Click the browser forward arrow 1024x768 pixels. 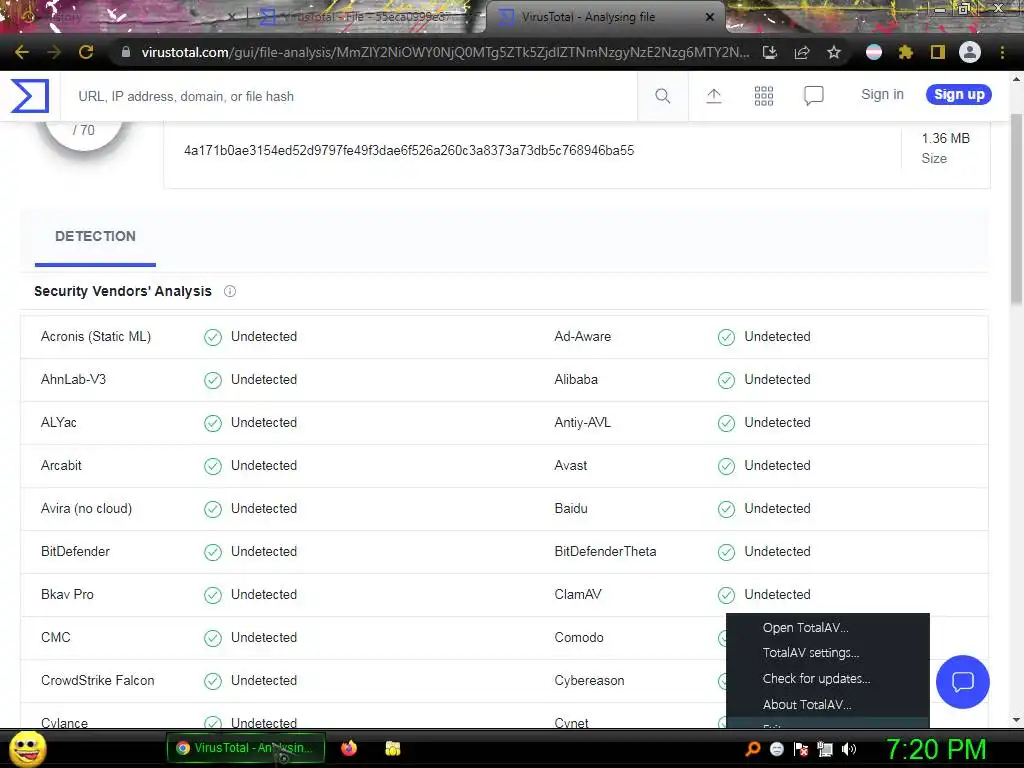54,52
